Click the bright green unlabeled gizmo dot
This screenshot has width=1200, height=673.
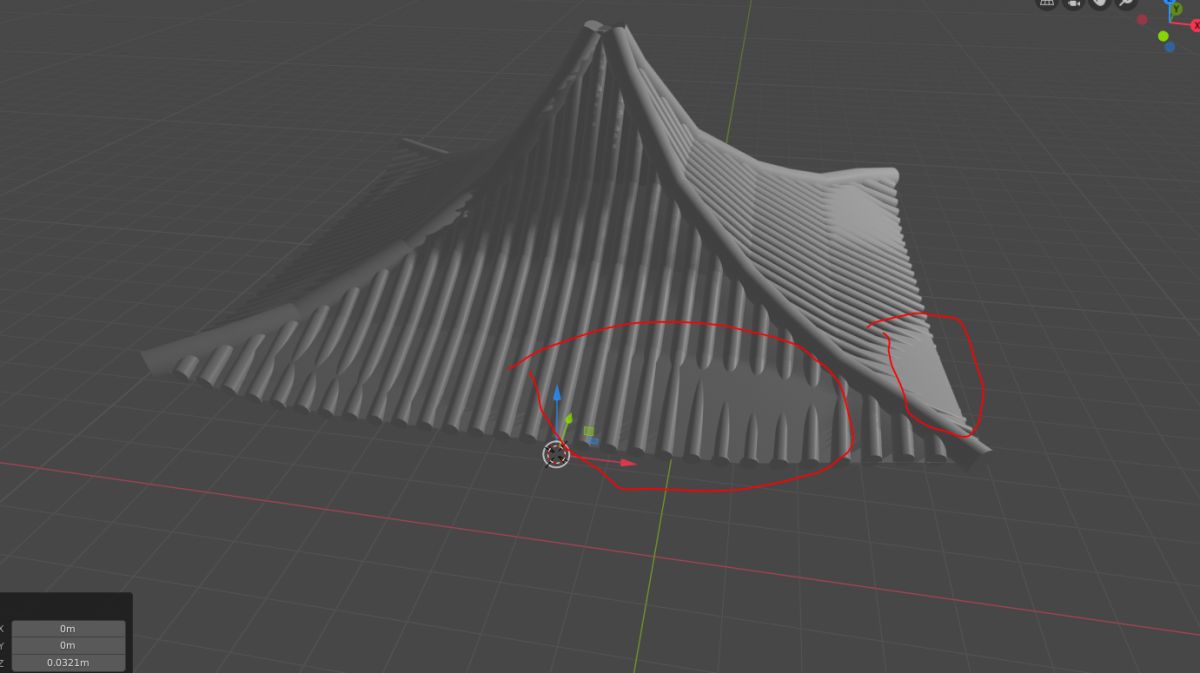pyautogui.click(x=1163, y=36)
